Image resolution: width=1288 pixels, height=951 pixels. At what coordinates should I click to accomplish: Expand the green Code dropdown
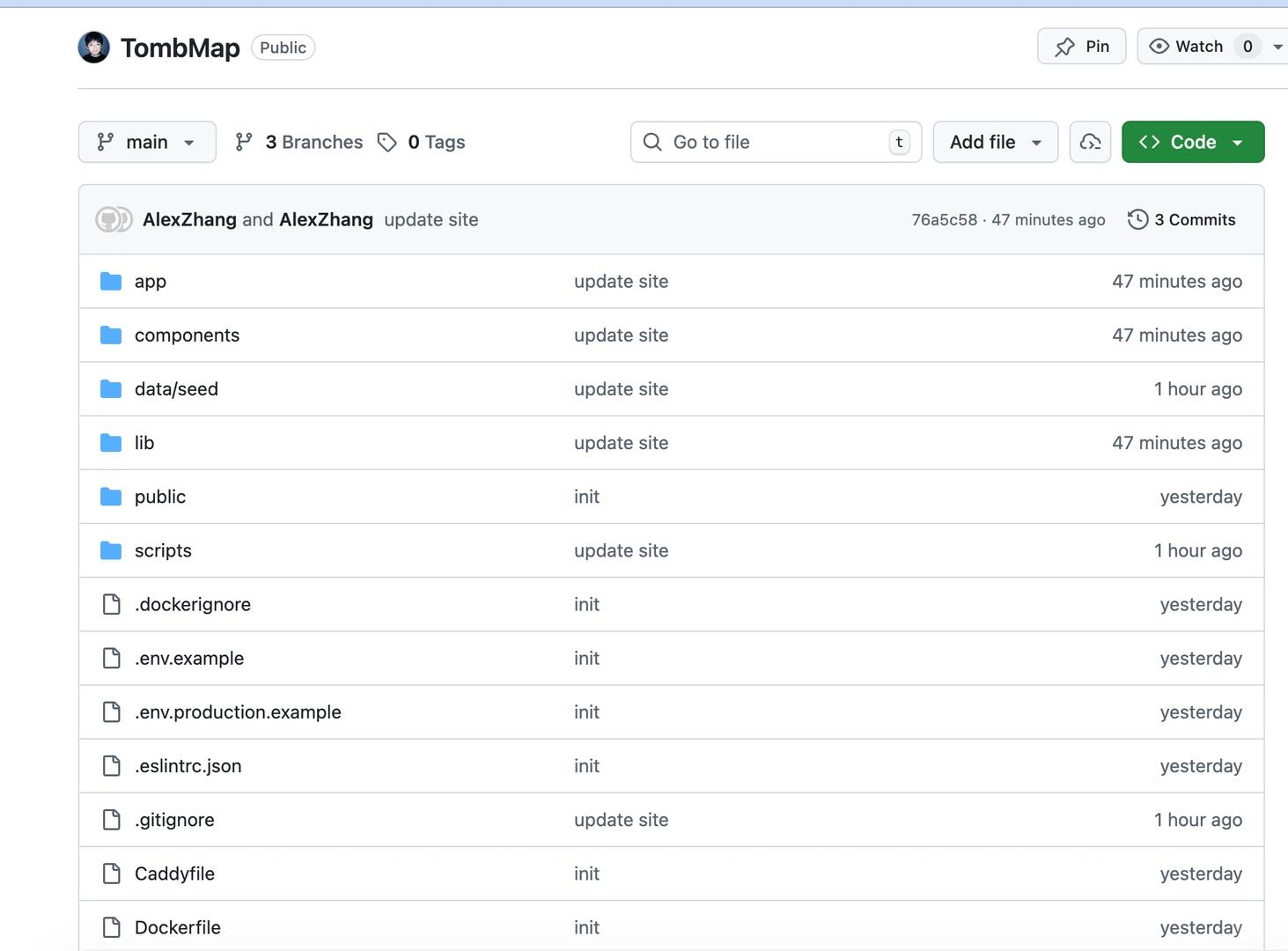(1193, 142)
